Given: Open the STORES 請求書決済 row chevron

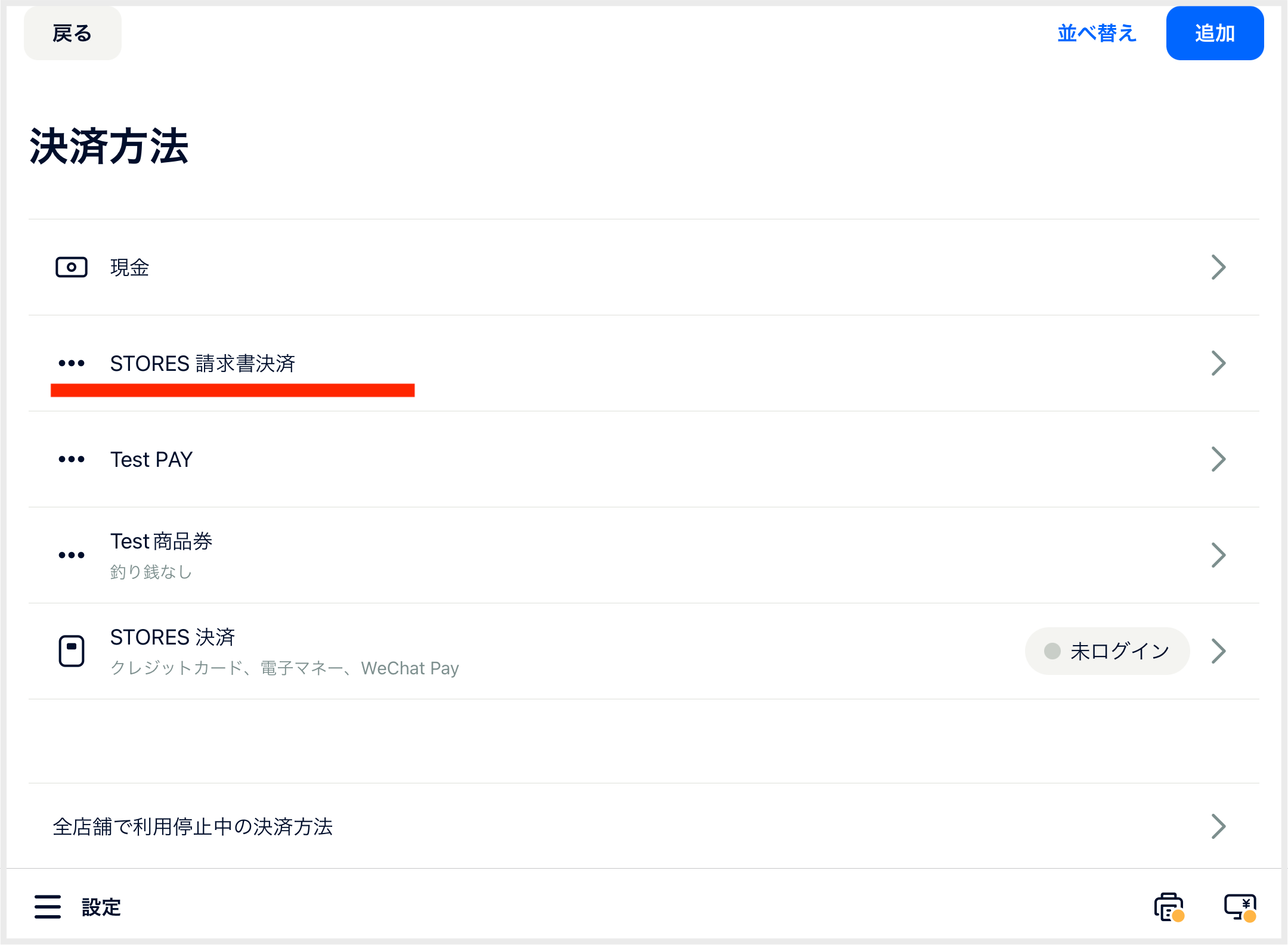Looking at the screenshot, I should (x=1218, y=363).
